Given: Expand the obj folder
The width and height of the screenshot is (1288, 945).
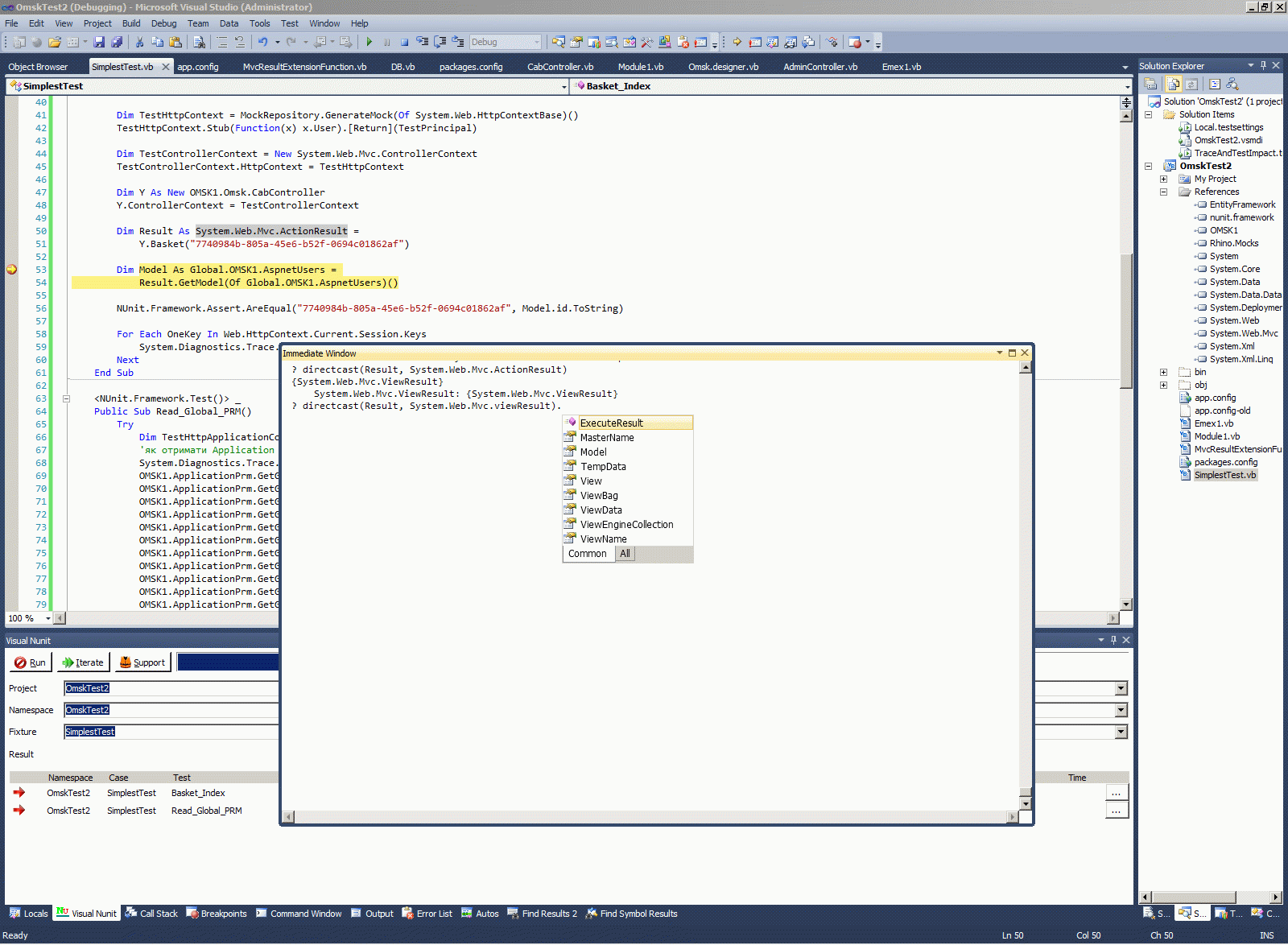Looking at the screenshot, I should [x=1164, y=385].
